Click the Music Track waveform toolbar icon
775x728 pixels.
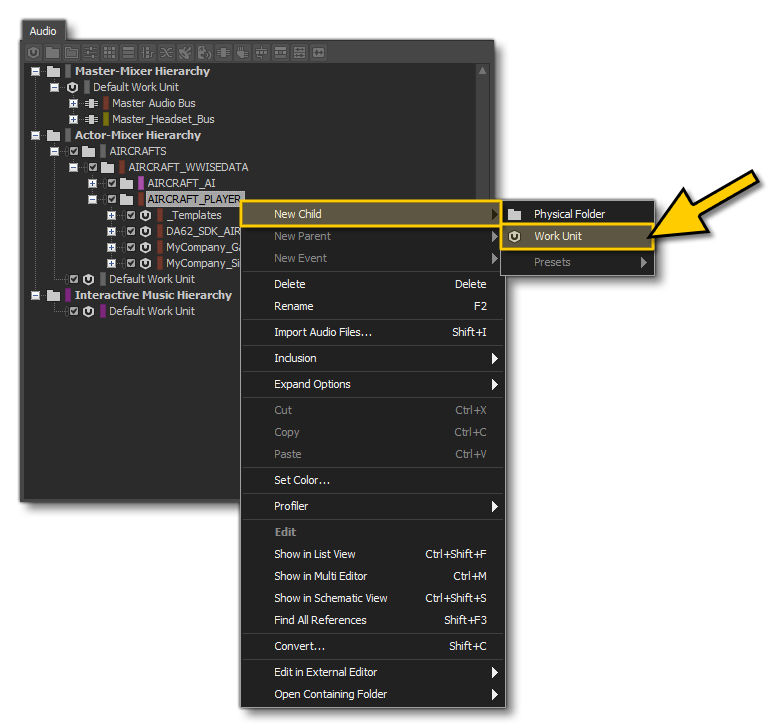(x=318, y=52)
